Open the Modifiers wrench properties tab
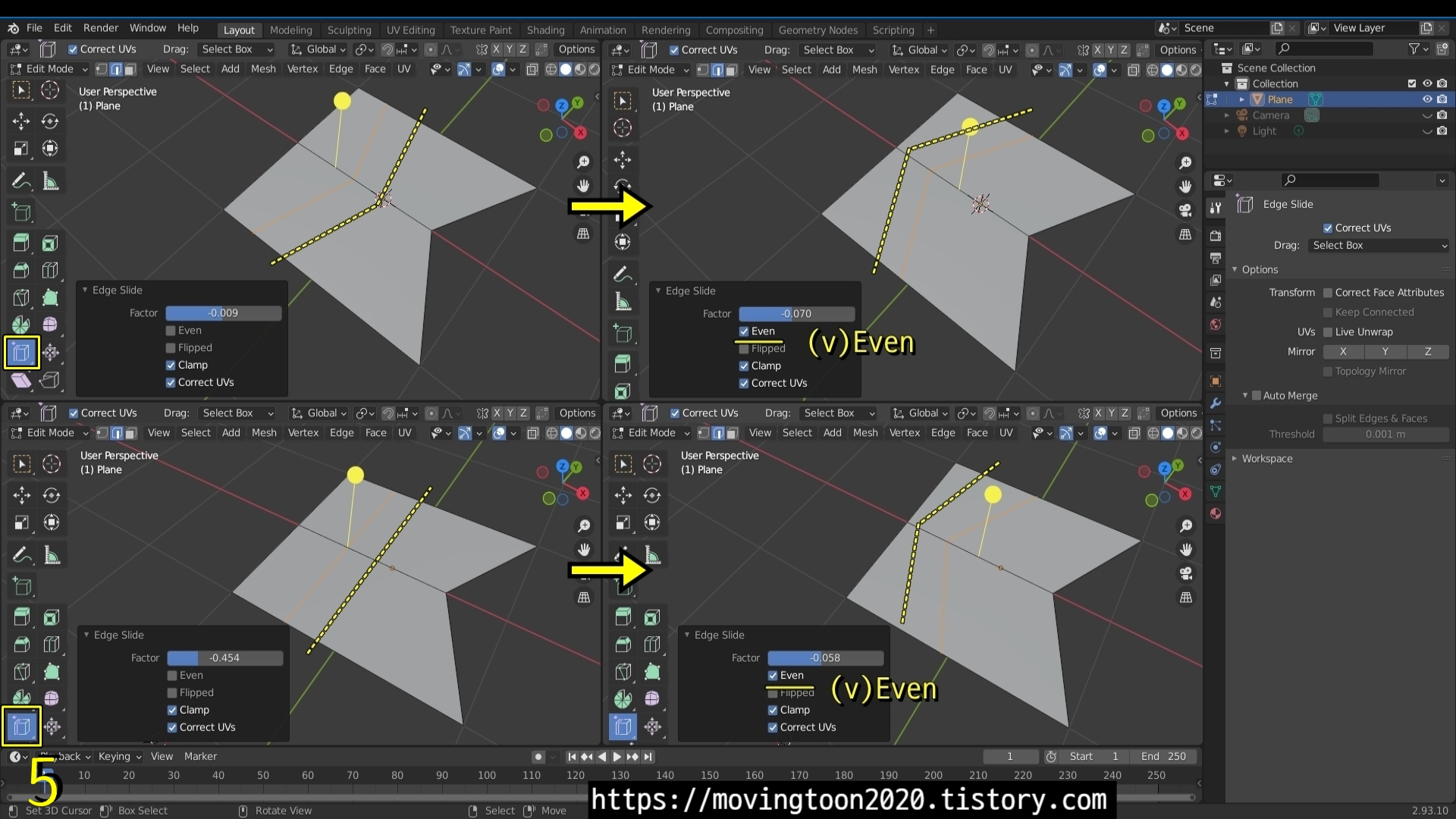The width and height of the screenshot is (1456, 819). [1216, 403]
